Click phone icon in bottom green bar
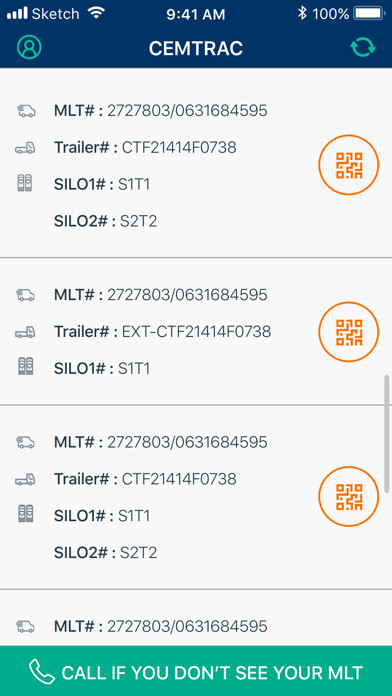 [x=42, y=672]
